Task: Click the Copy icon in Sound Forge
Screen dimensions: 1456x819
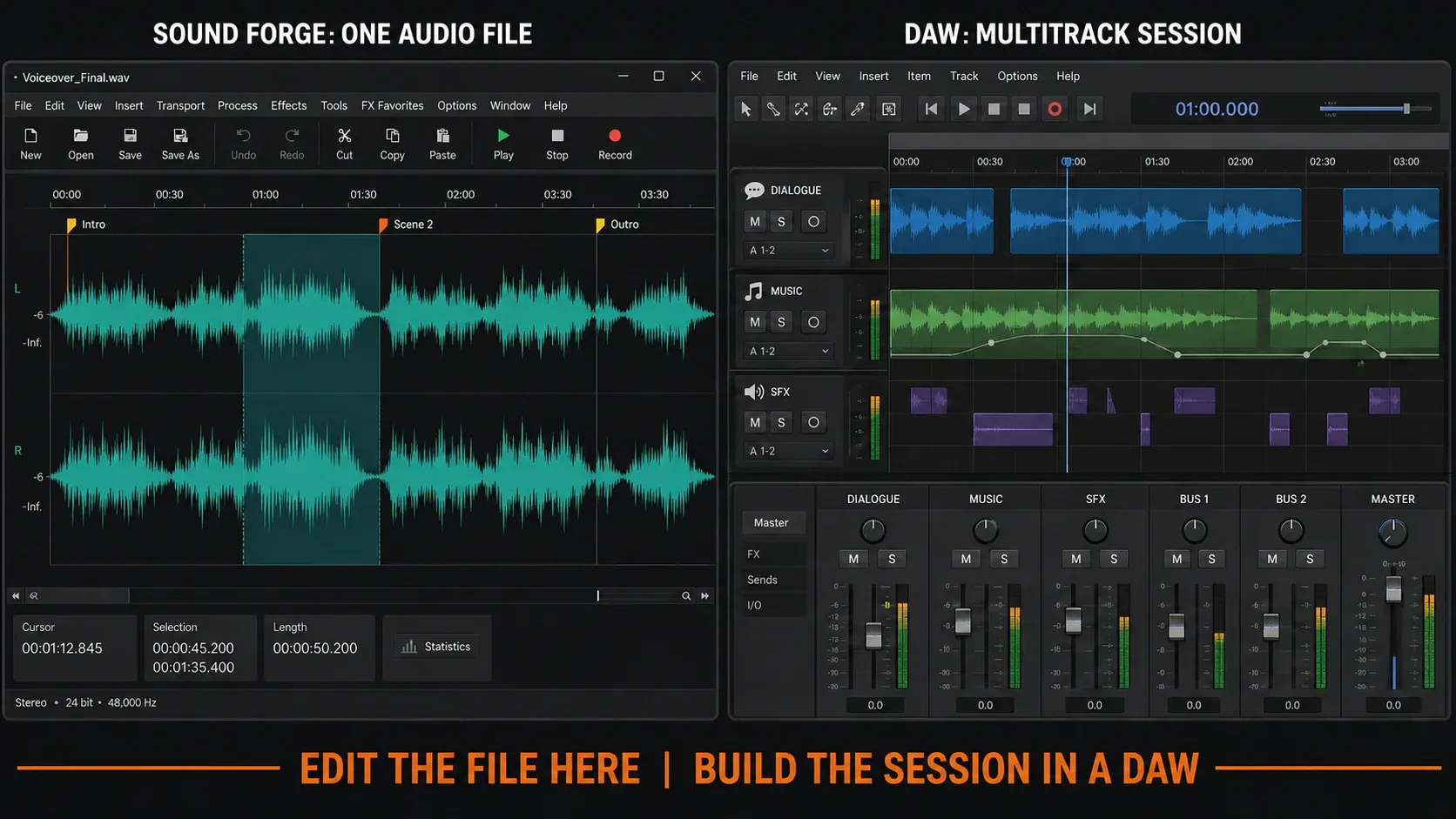Action: point(392,136)
